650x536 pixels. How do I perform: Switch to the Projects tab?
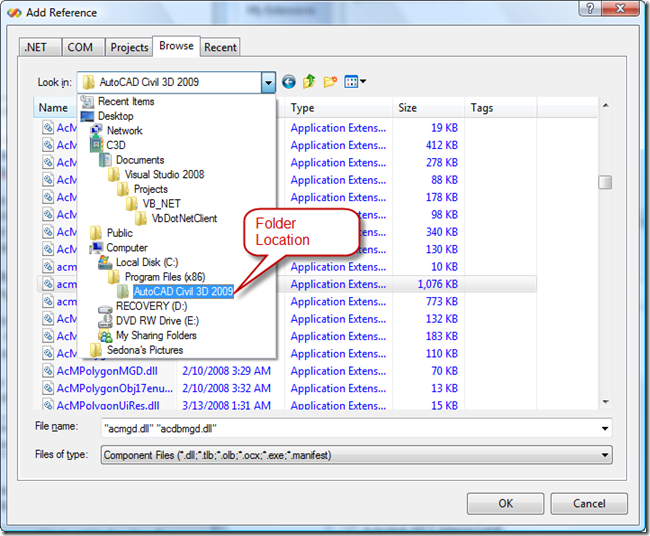pos(129,47)
